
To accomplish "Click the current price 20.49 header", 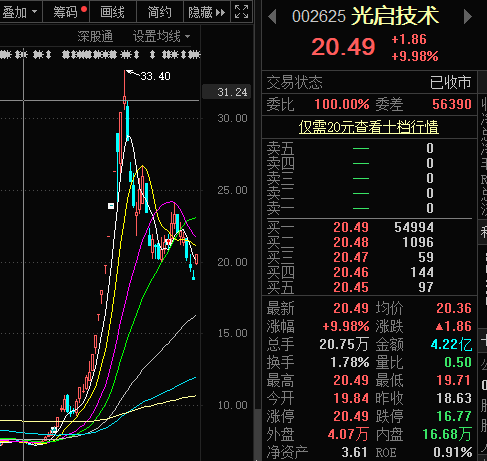I will click(344, 47).
